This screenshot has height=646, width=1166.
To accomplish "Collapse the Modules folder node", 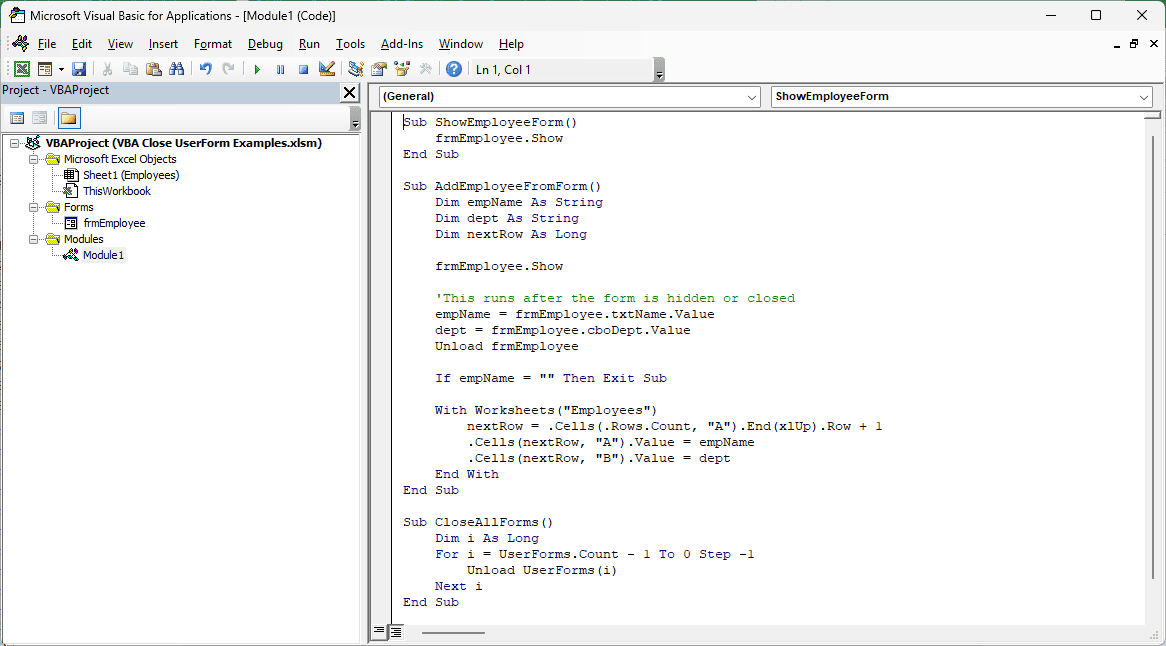I will click(33, 239).
